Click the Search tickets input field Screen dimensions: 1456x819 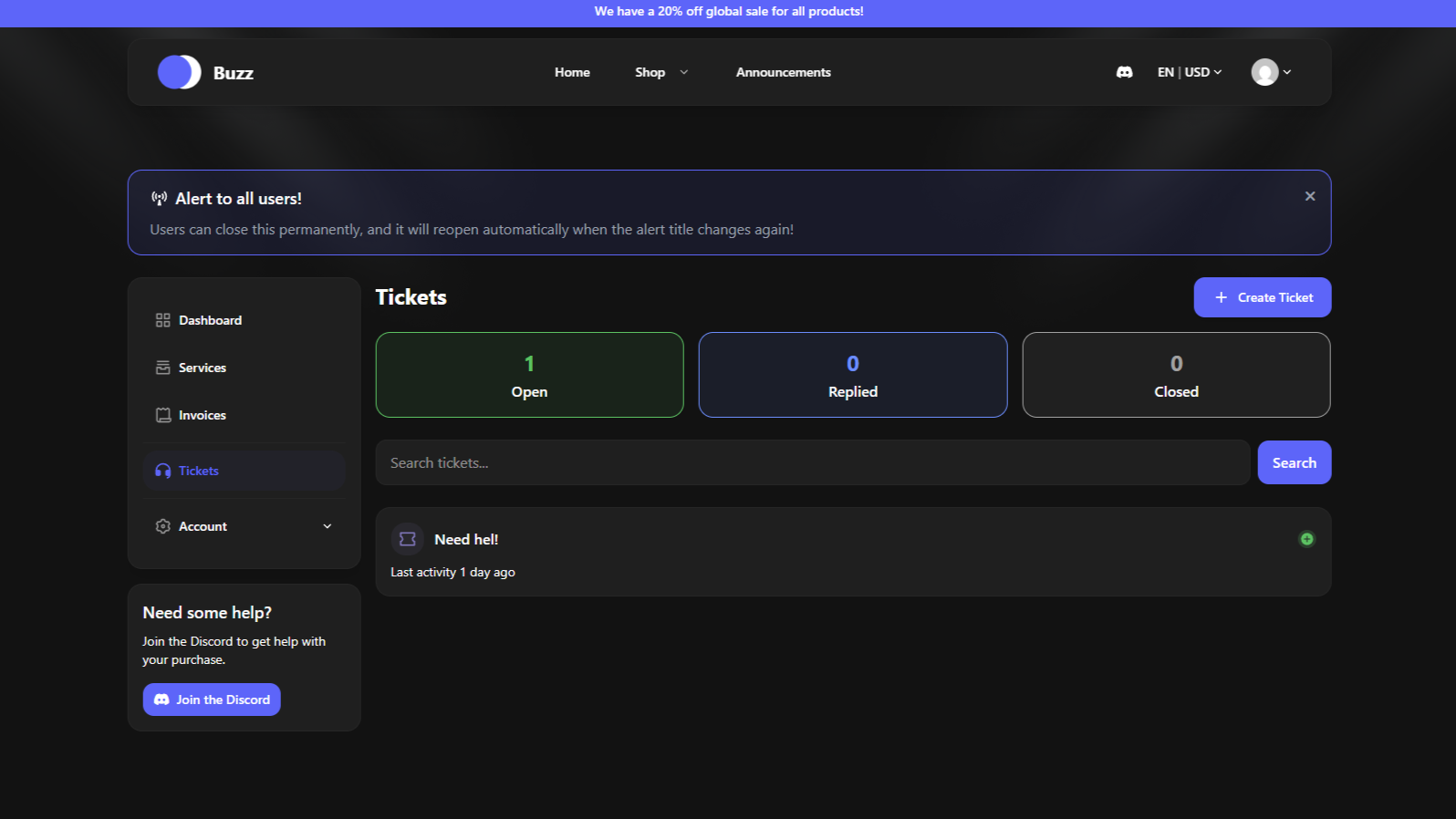click(812, 462)
